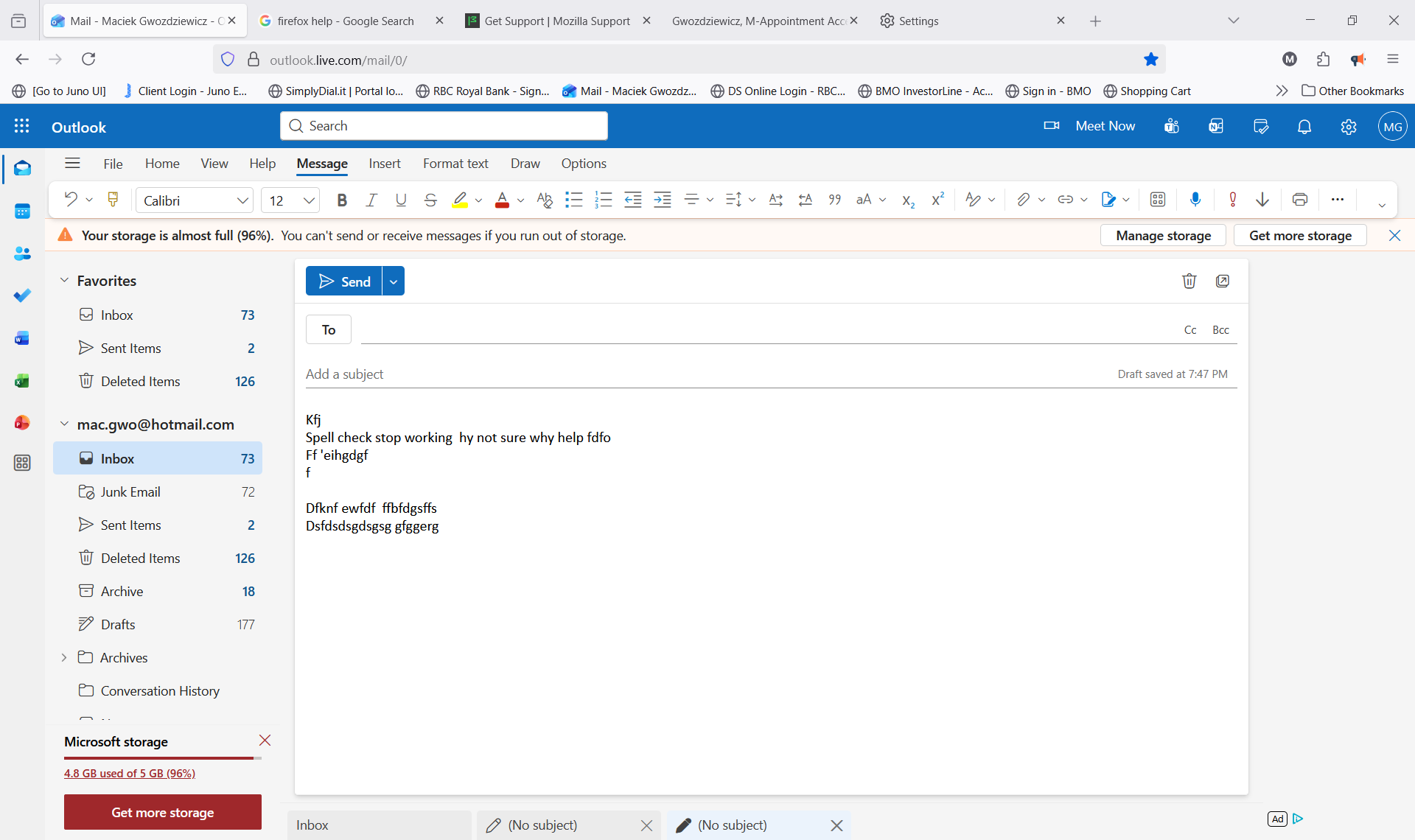
Task: Open the Send options dropdown arrow
Action: (394, 281)
